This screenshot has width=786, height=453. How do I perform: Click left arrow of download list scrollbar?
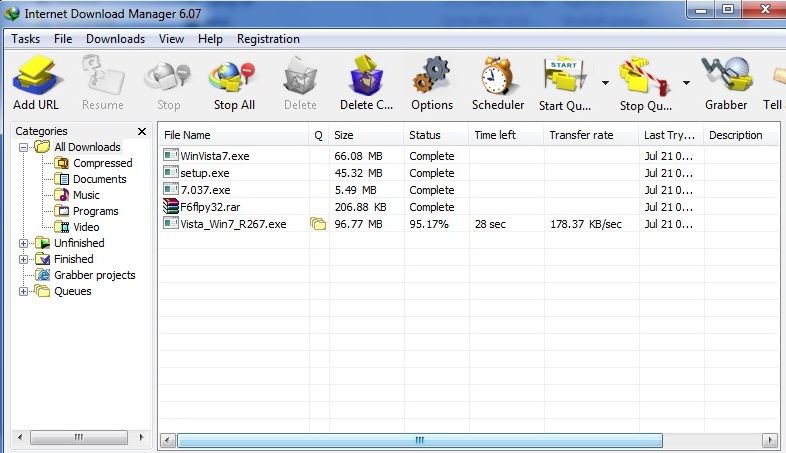click(x=168, y=440)
